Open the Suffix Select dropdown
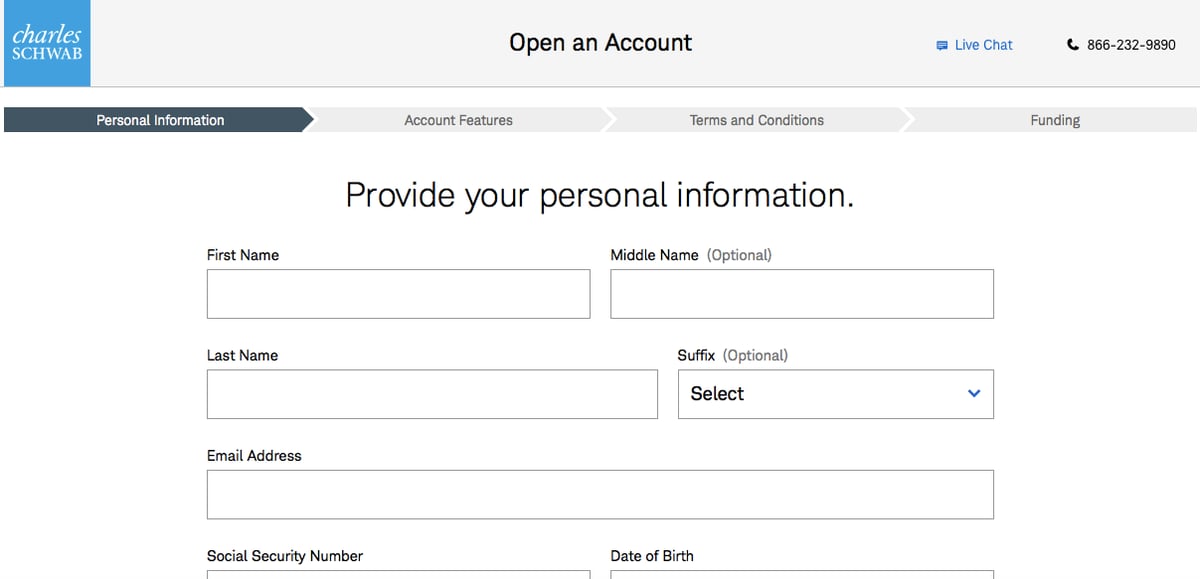1200x579 pixels. (x=835, y=394)
